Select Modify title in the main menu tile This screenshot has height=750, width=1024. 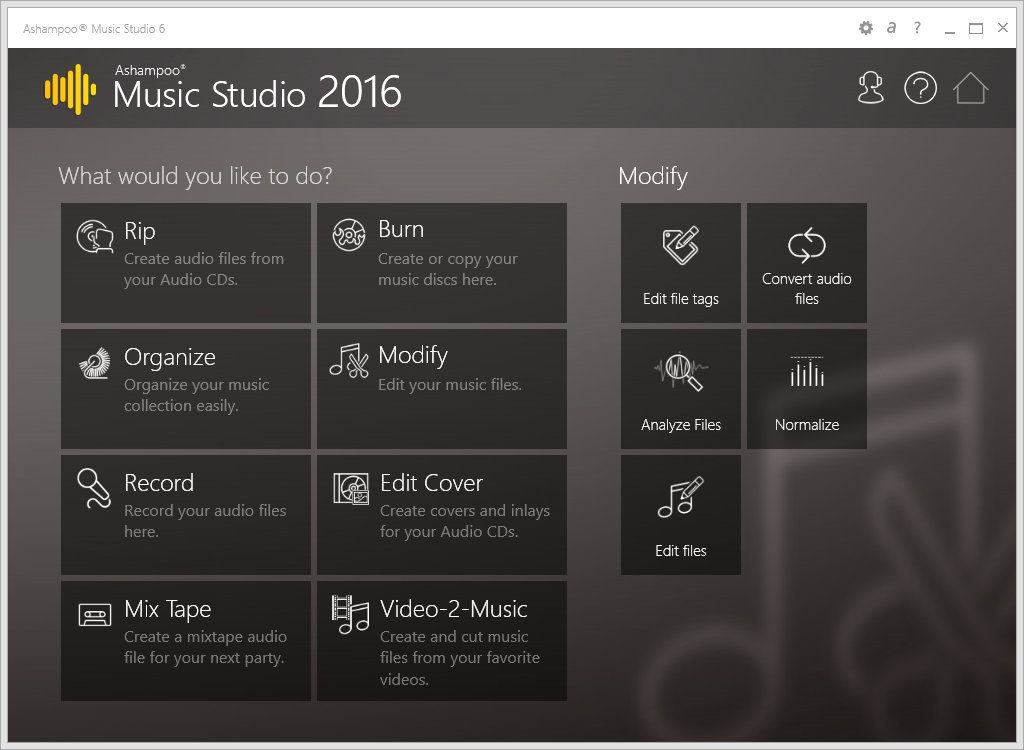413,356
